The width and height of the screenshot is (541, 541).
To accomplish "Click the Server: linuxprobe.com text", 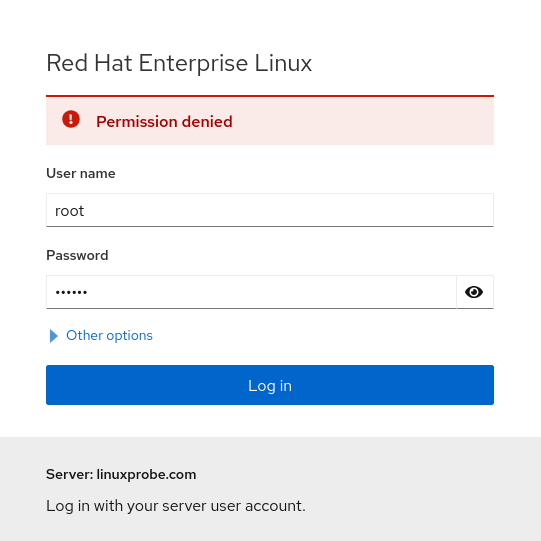I will (121, 474).
